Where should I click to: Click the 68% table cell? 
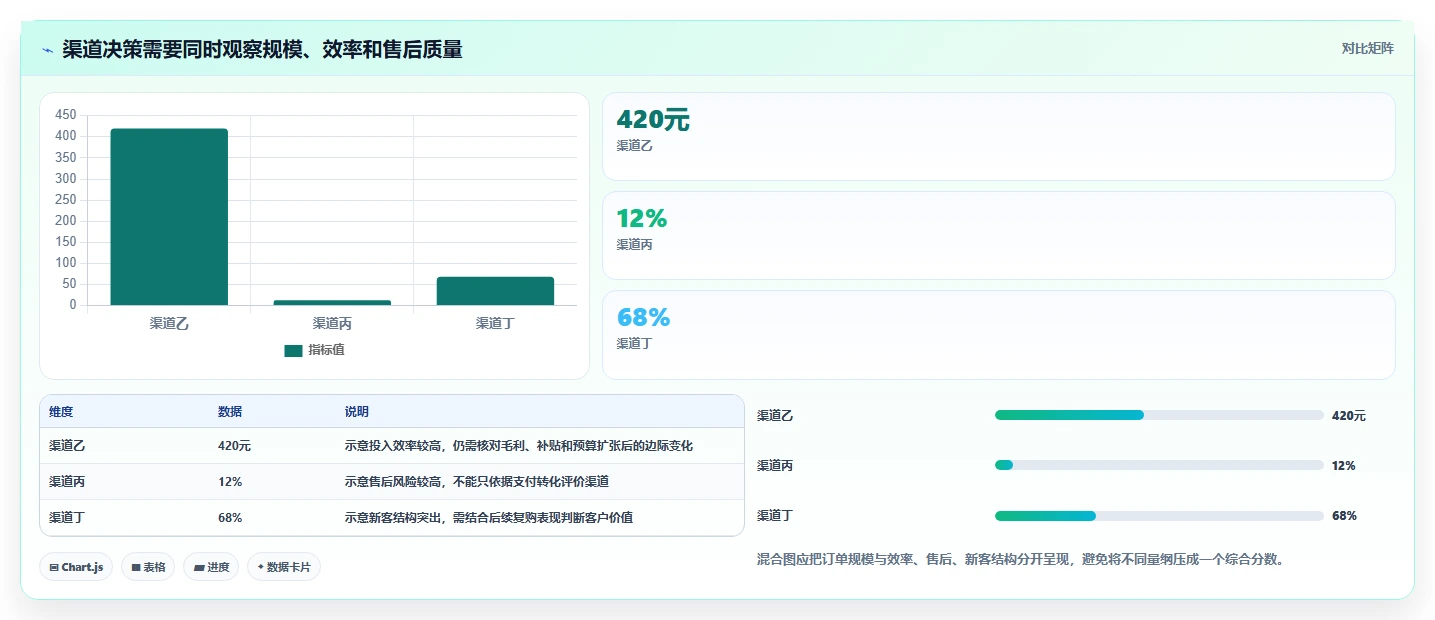coord(230,518)
